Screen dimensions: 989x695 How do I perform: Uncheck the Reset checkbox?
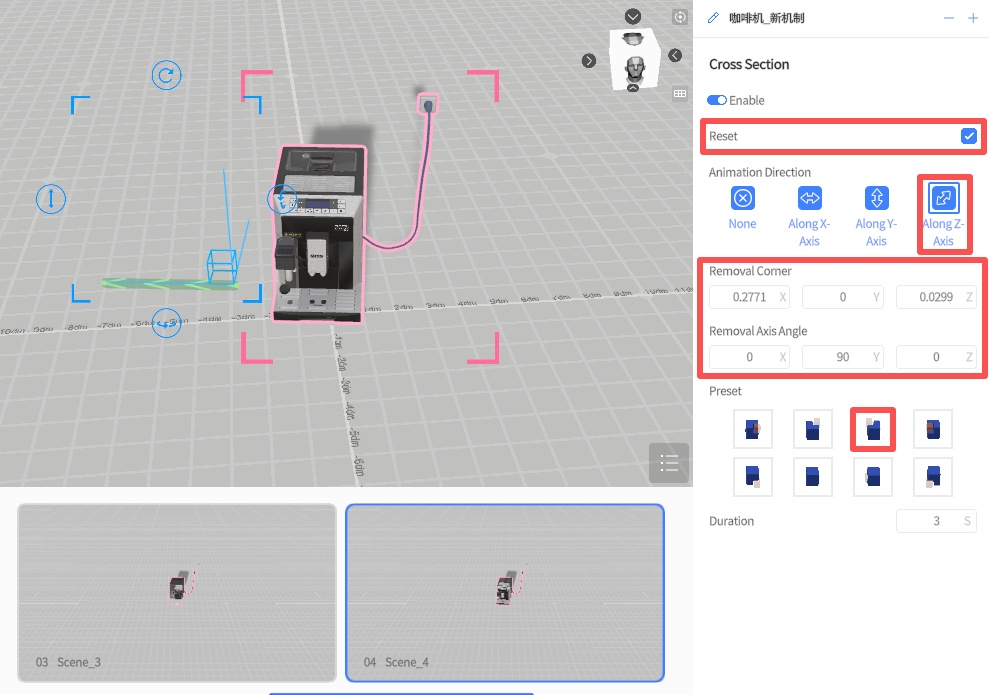coord(968,136)
